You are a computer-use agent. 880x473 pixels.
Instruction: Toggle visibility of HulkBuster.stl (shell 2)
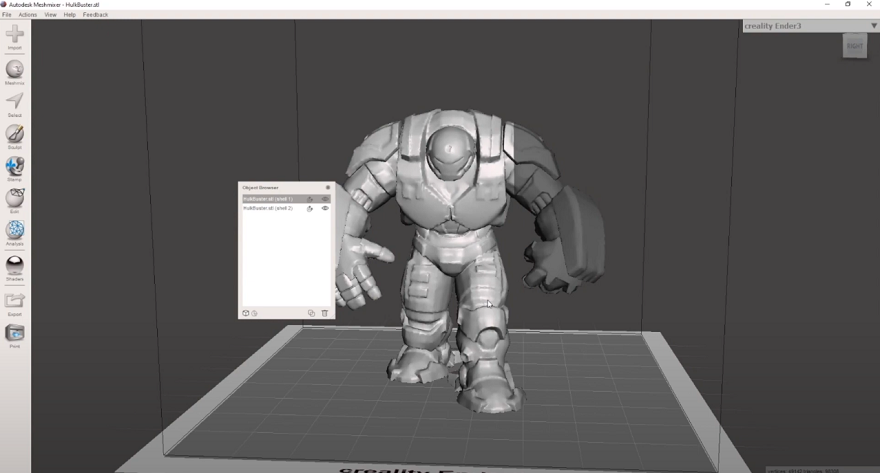[x=325, y=208]
